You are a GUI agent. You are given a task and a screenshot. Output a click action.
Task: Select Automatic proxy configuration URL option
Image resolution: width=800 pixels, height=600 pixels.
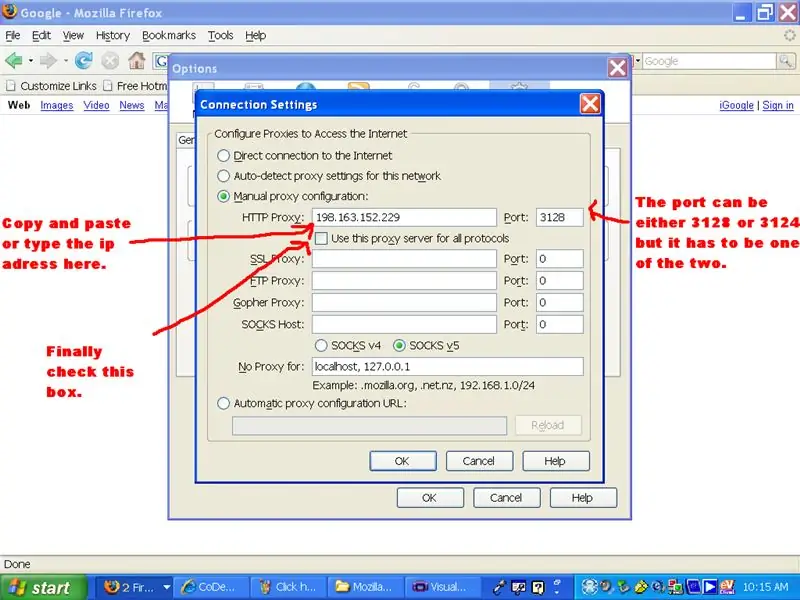(223, 403)
